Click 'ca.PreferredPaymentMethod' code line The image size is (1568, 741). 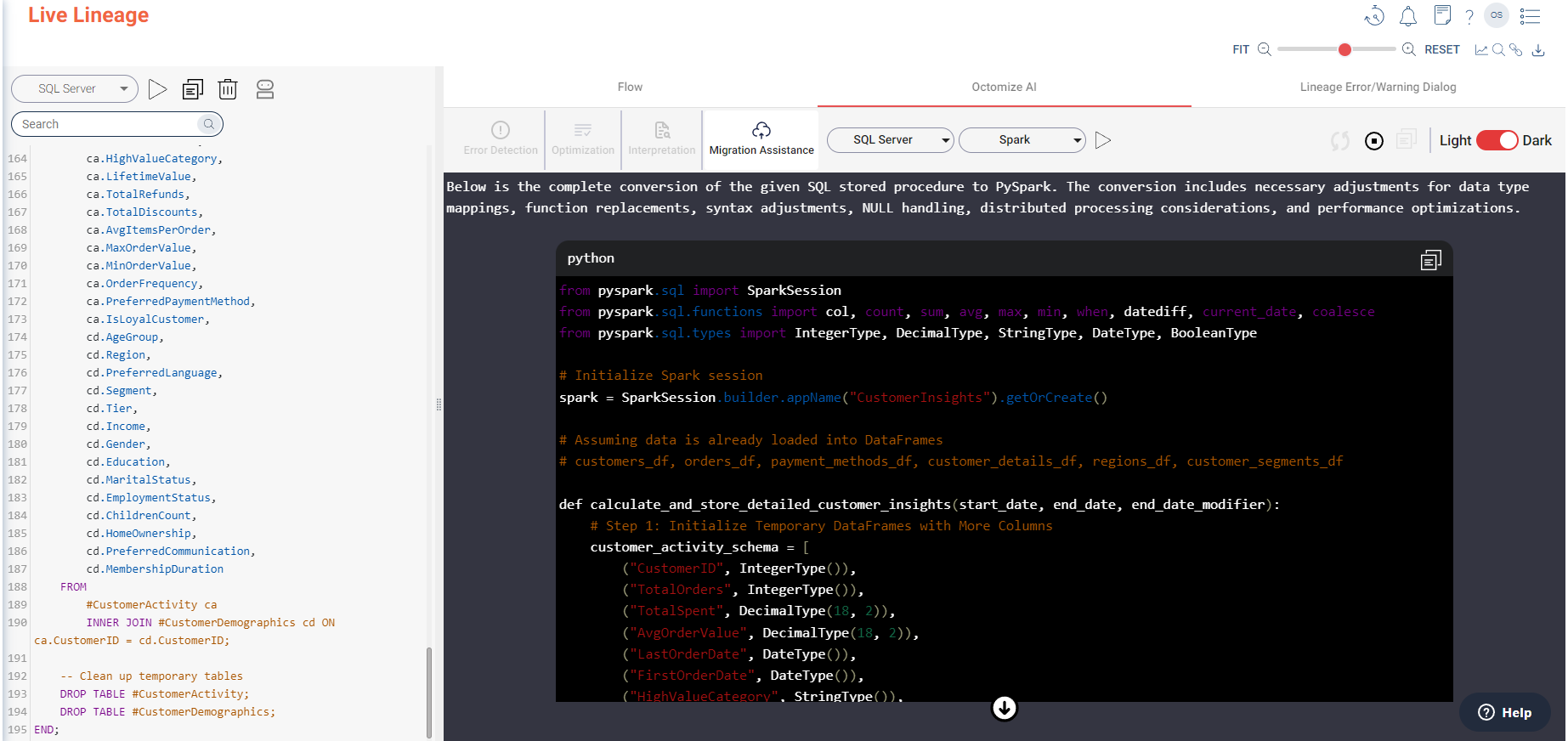pos(170,301)
